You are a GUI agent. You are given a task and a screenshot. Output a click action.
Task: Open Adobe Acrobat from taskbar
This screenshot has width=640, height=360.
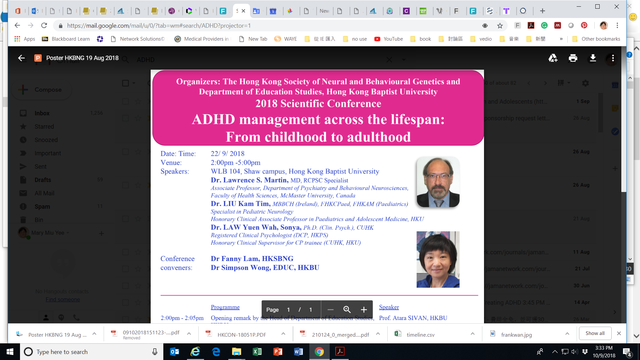pos(340,351)
